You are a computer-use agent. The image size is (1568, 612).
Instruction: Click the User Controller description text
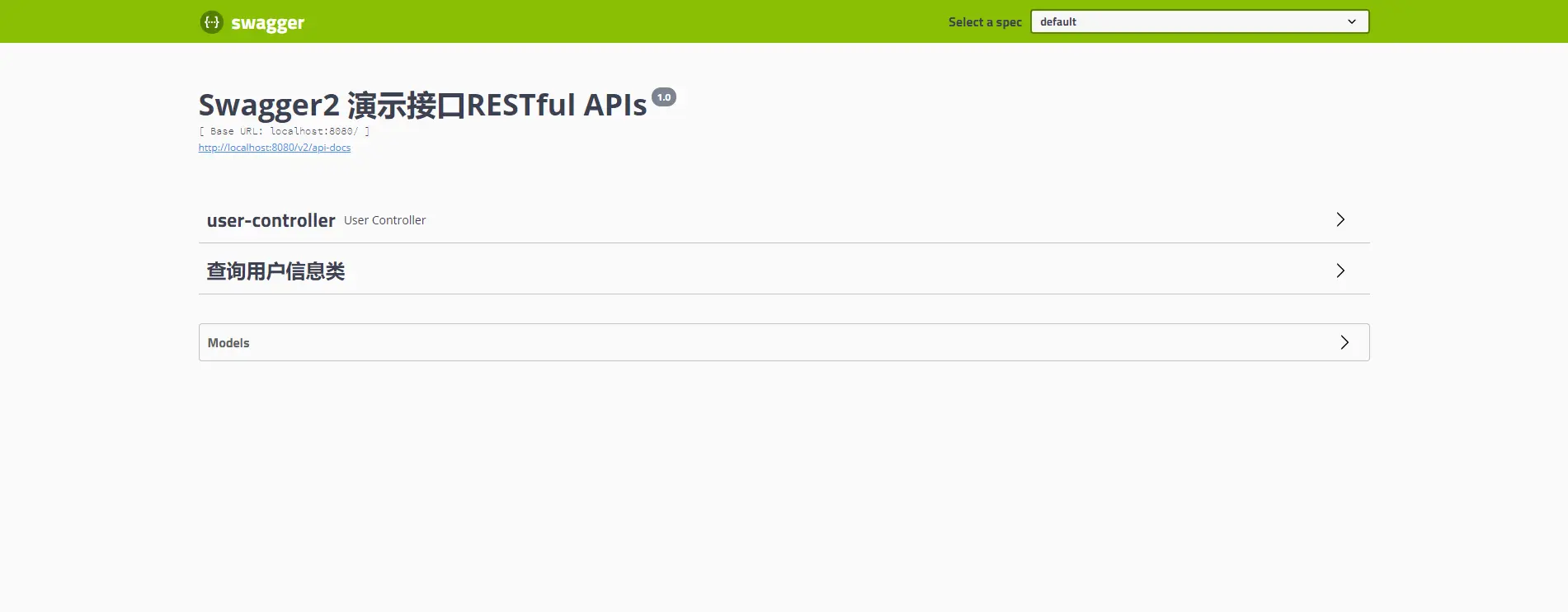tap(384, 220)
